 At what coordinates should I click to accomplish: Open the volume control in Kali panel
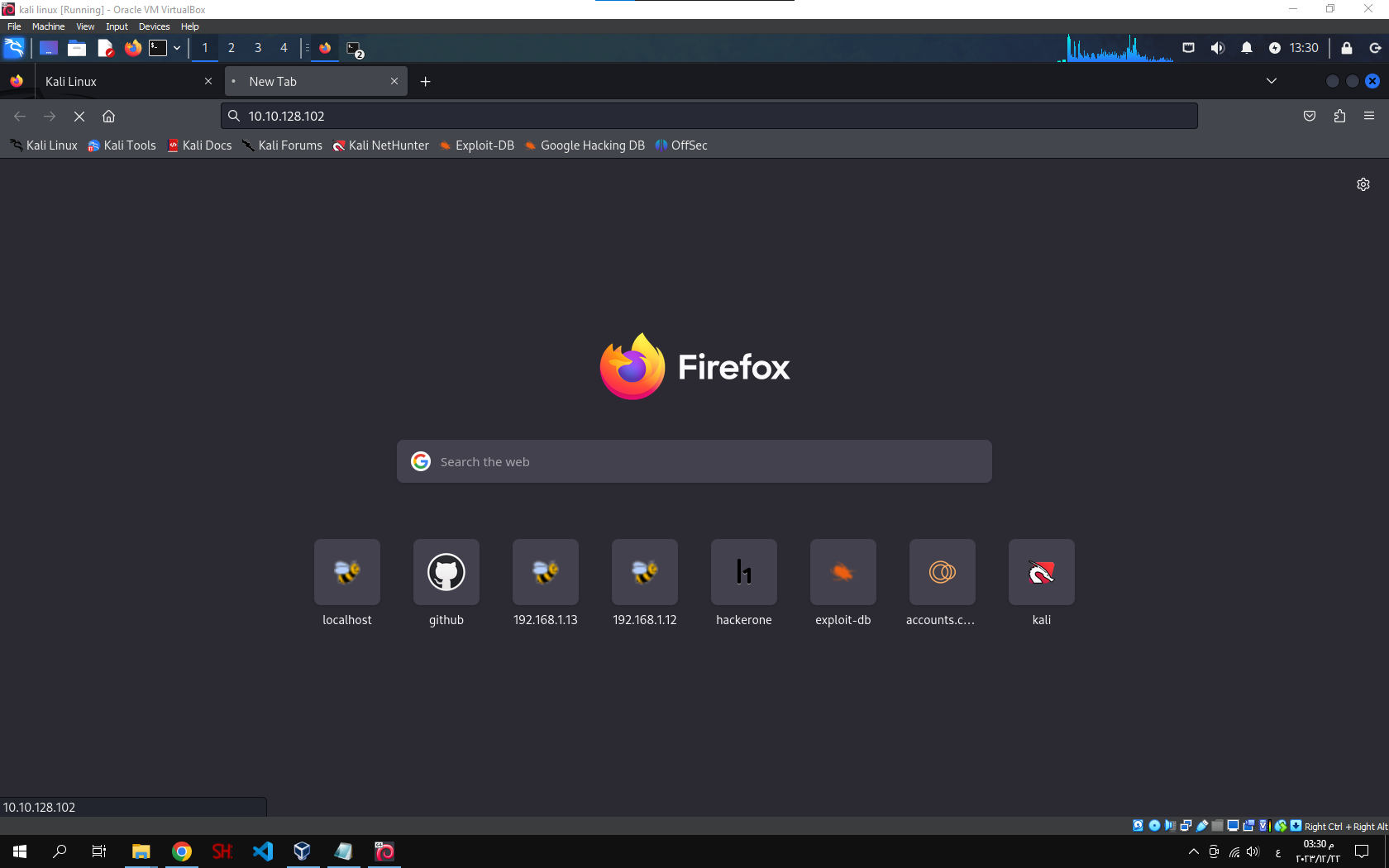(x=1217, y=48)
